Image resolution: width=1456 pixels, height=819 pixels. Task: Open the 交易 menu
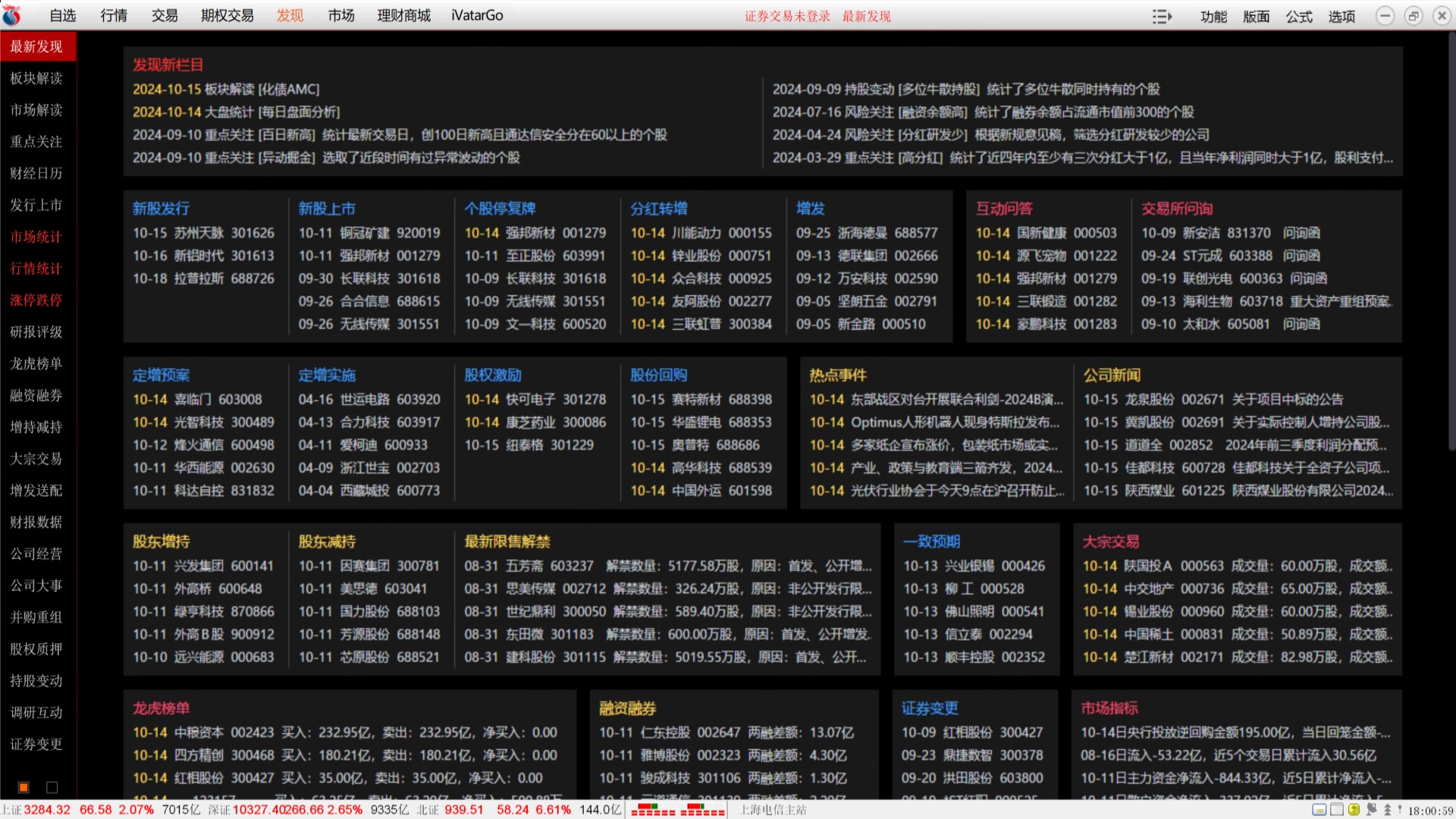(x=165, y=16)
